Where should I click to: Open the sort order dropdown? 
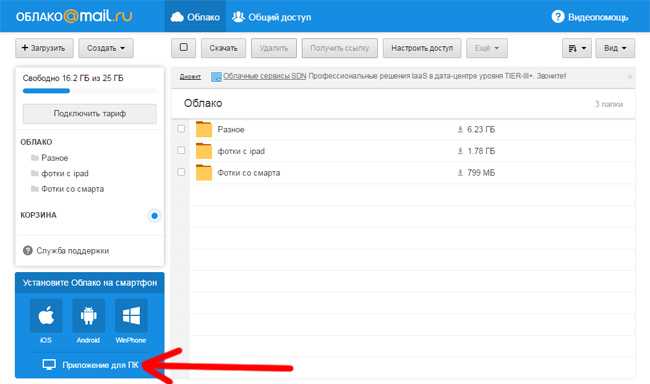pyautogui.click(x=577, y=48)
